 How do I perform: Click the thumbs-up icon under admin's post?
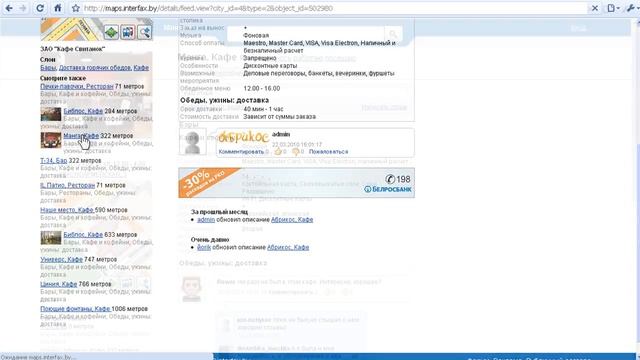point(278,151)
